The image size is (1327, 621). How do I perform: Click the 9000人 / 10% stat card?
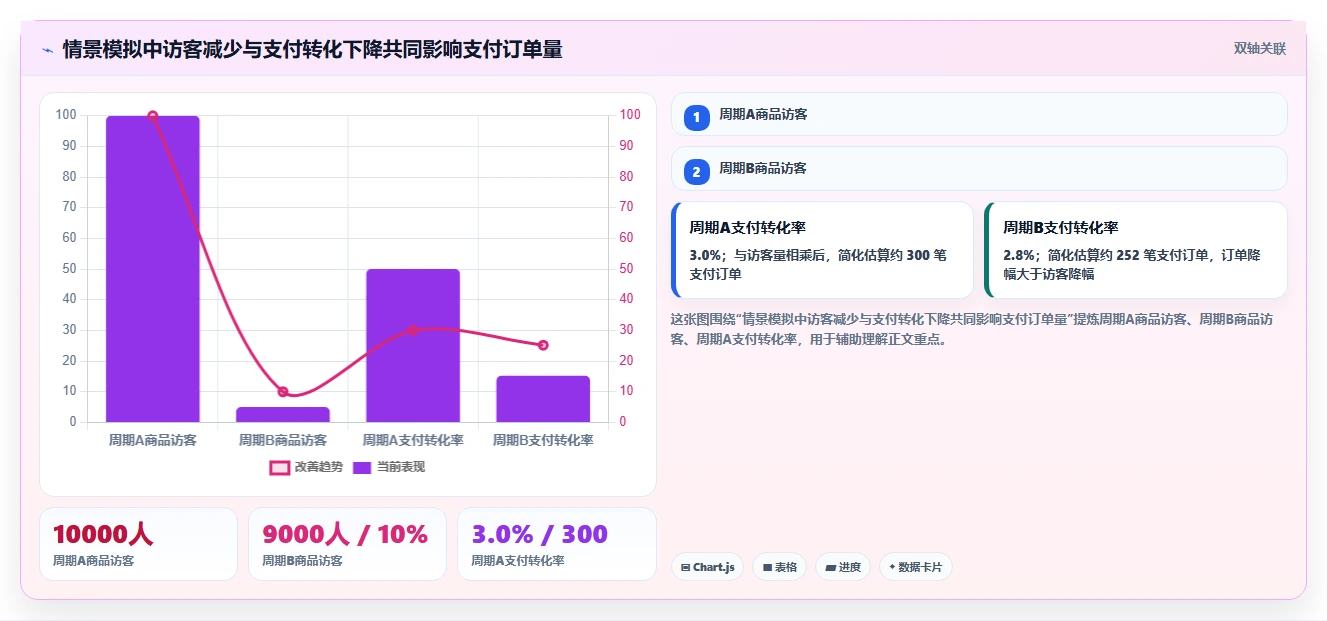click(347, 544)
